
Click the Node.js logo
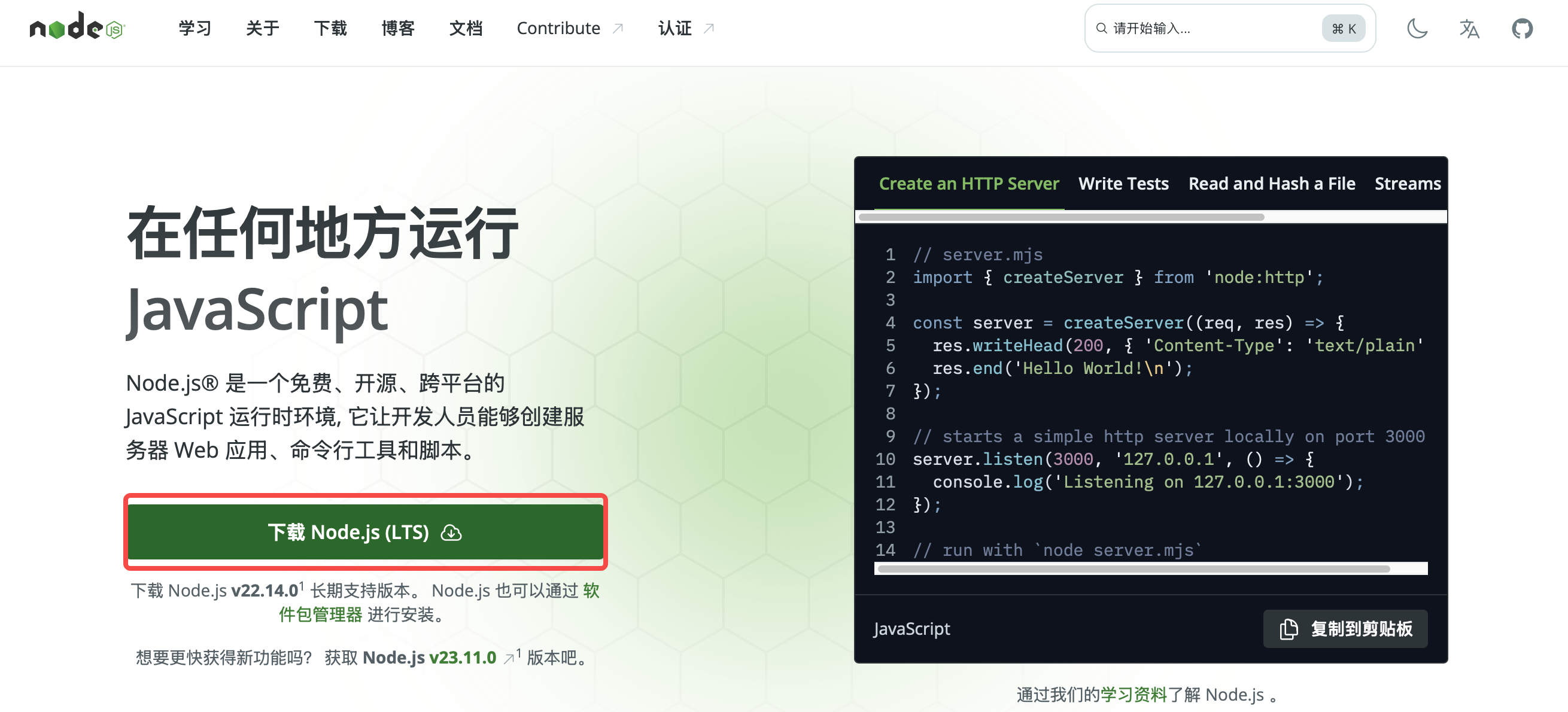(77, 26)
